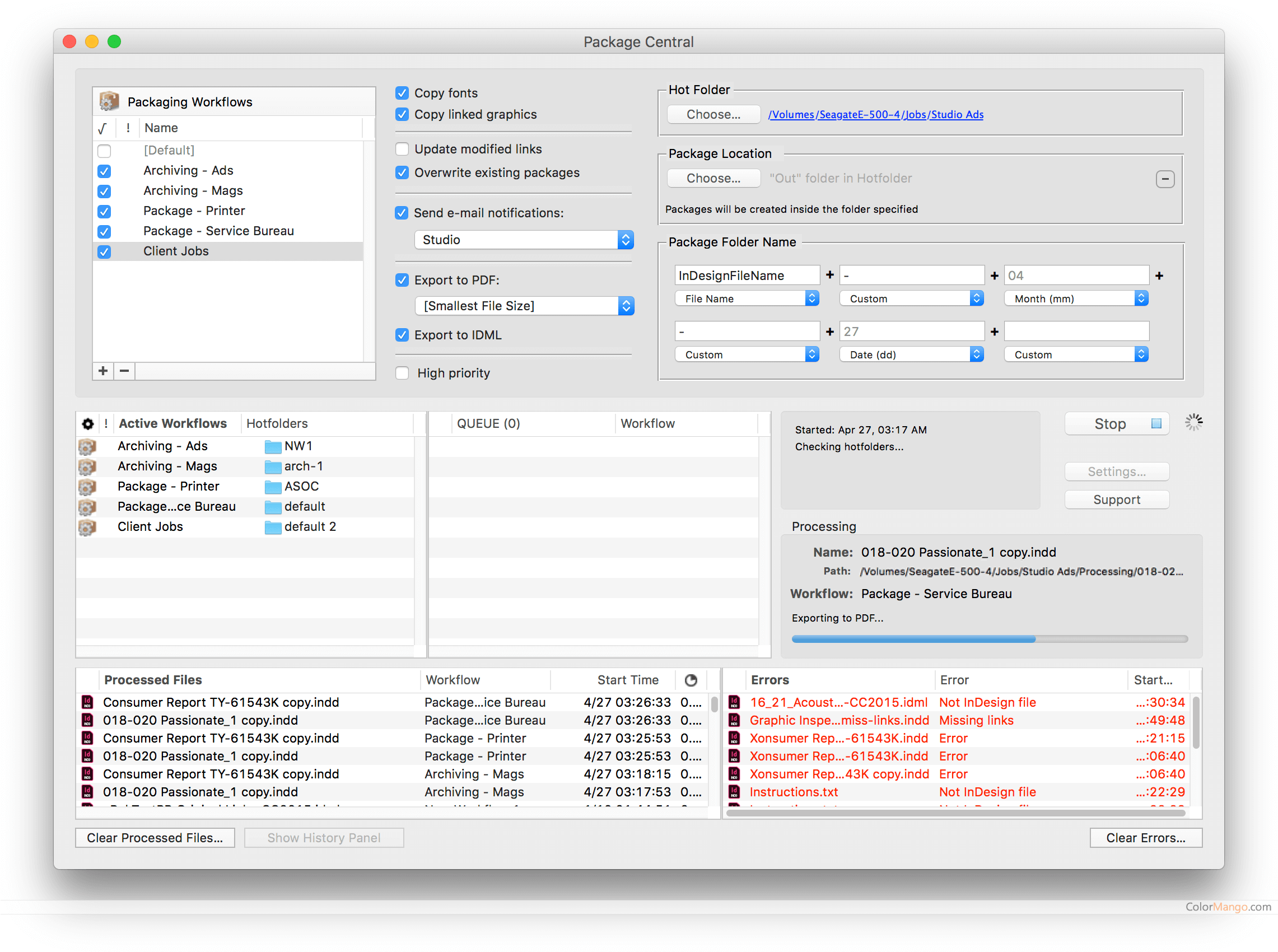Click Choose button for Hot Folder

(713, 114)
